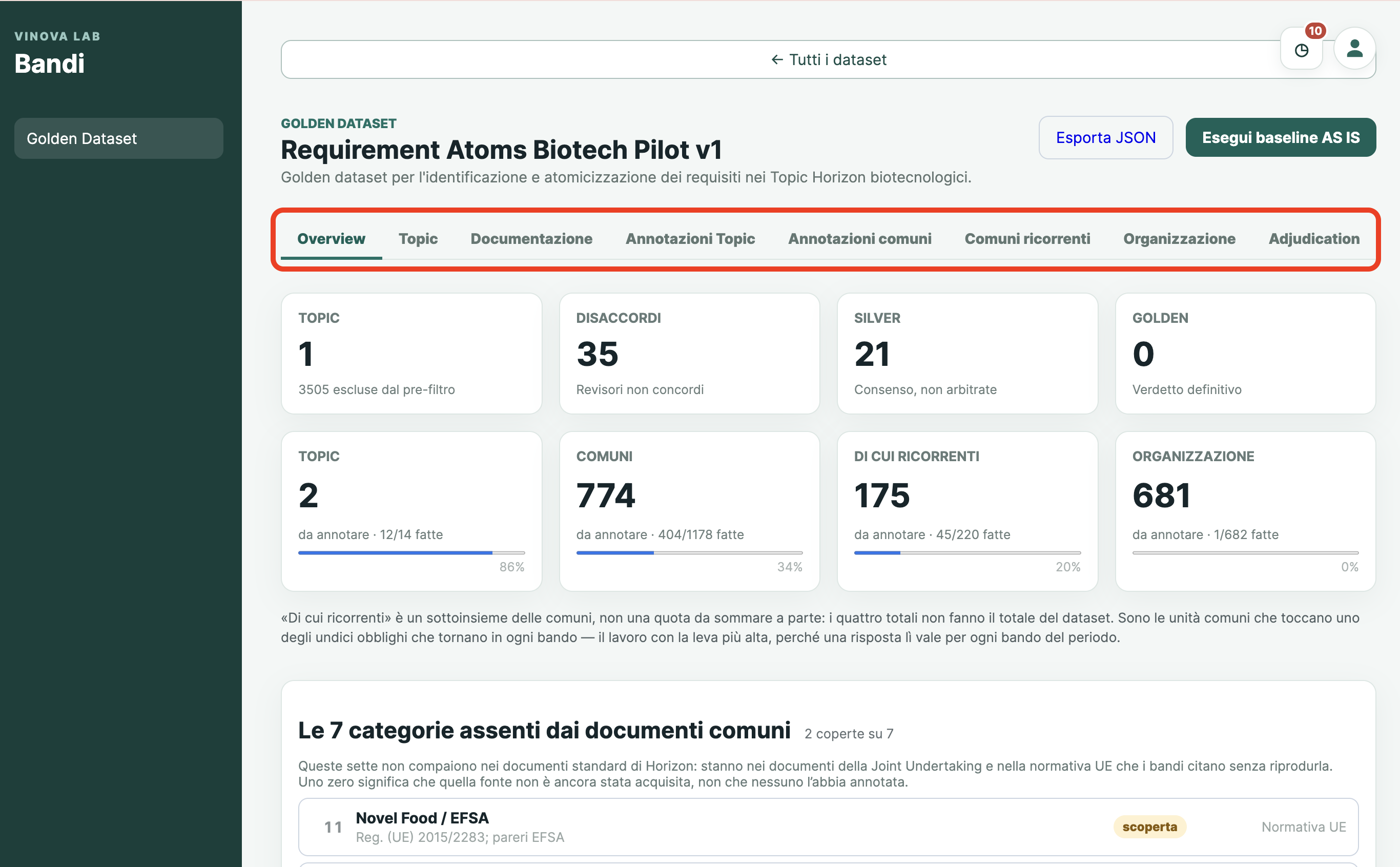
Task: Open the user profile avatar icon
Action: (x=1354, y=49)
